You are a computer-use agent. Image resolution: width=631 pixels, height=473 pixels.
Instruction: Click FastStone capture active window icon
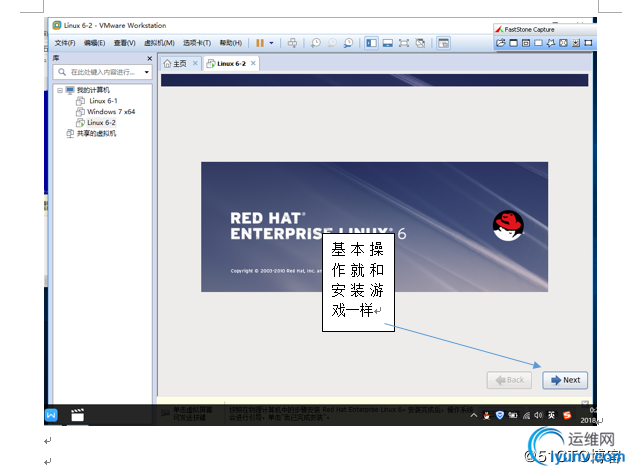[x=513, y=43]
